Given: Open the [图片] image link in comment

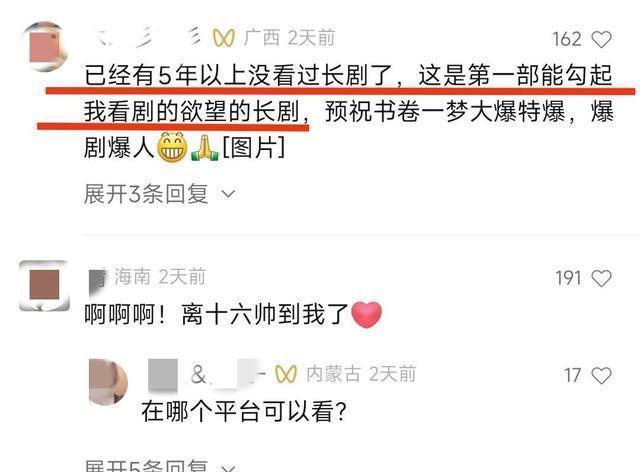Looking at the screenshot, I should 253,147.
